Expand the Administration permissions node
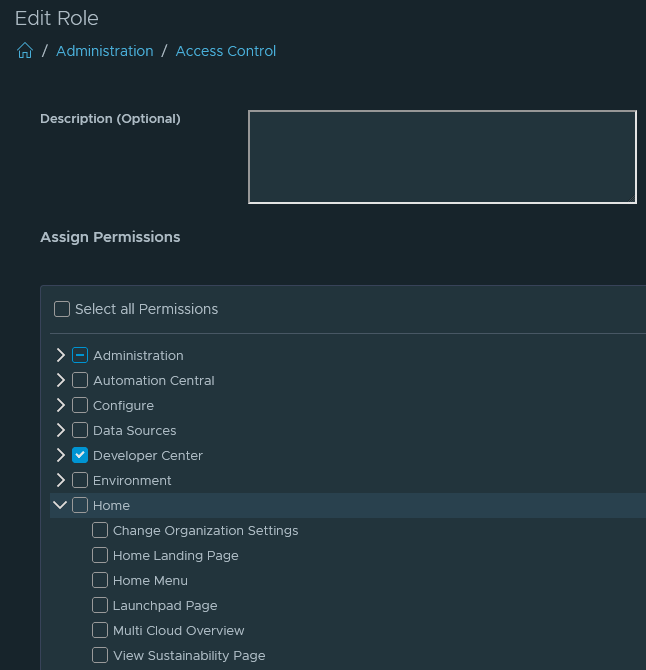Viewport: 646px width, 670px height. [x=61, y=355]
